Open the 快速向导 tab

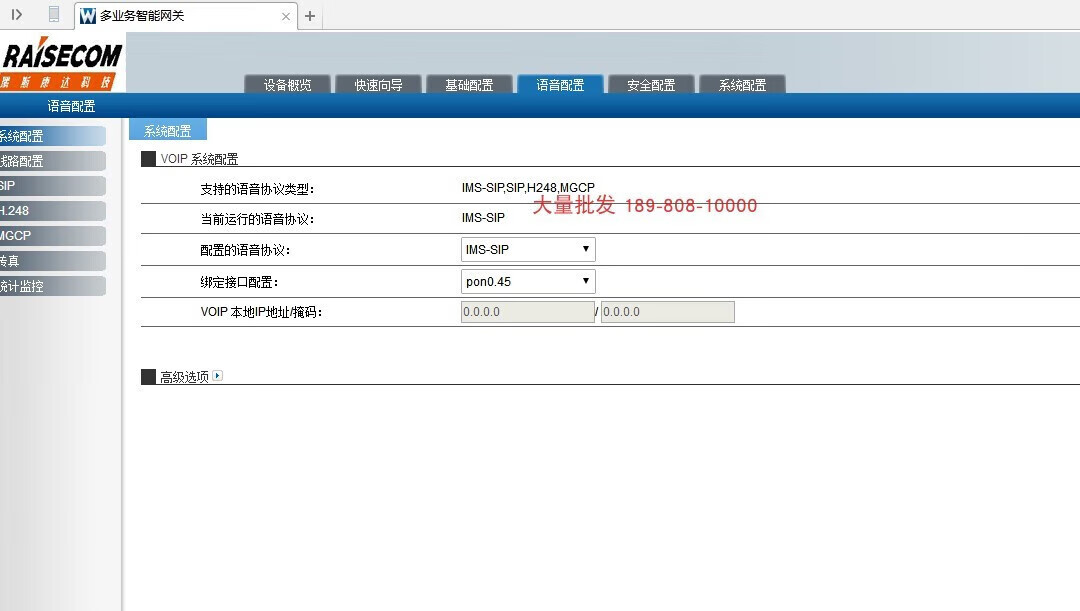click(378, 85)
